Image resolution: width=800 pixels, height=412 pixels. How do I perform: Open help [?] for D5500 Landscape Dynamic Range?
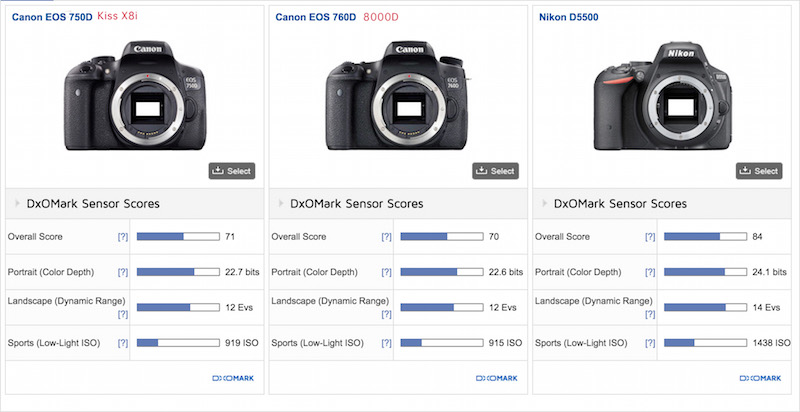click(x=650, y=314)
